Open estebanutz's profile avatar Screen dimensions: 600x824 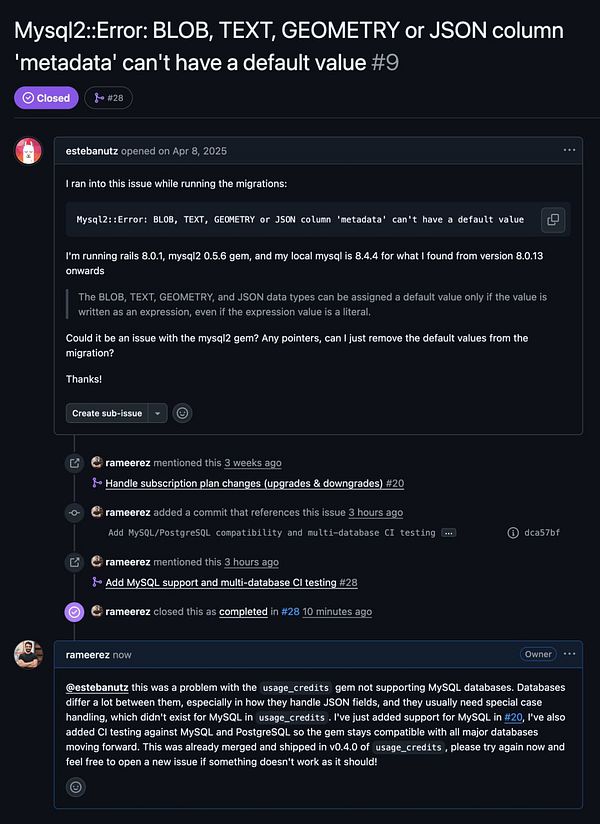pos(29,151)
